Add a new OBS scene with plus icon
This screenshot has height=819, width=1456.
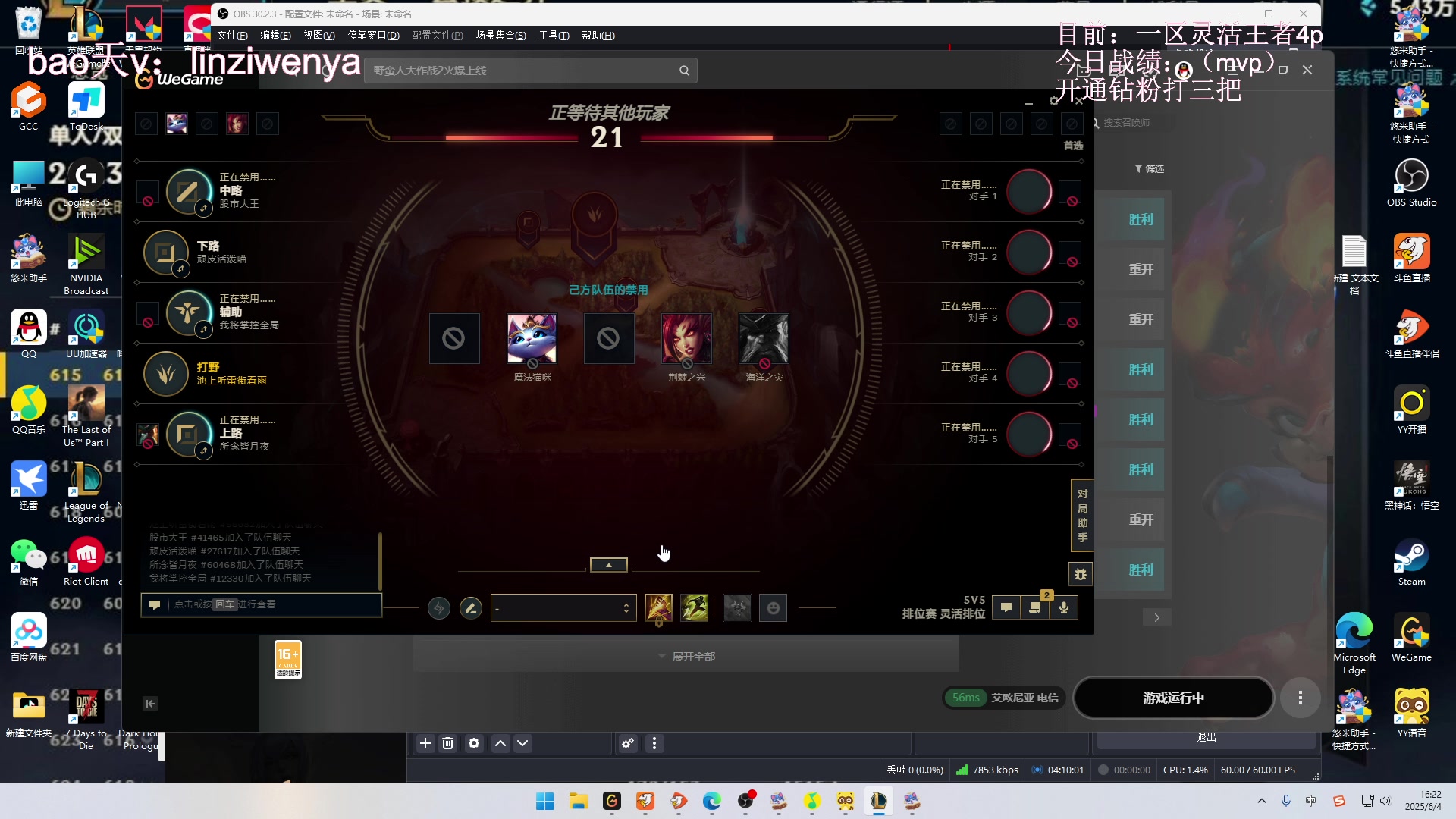(425, 744)
